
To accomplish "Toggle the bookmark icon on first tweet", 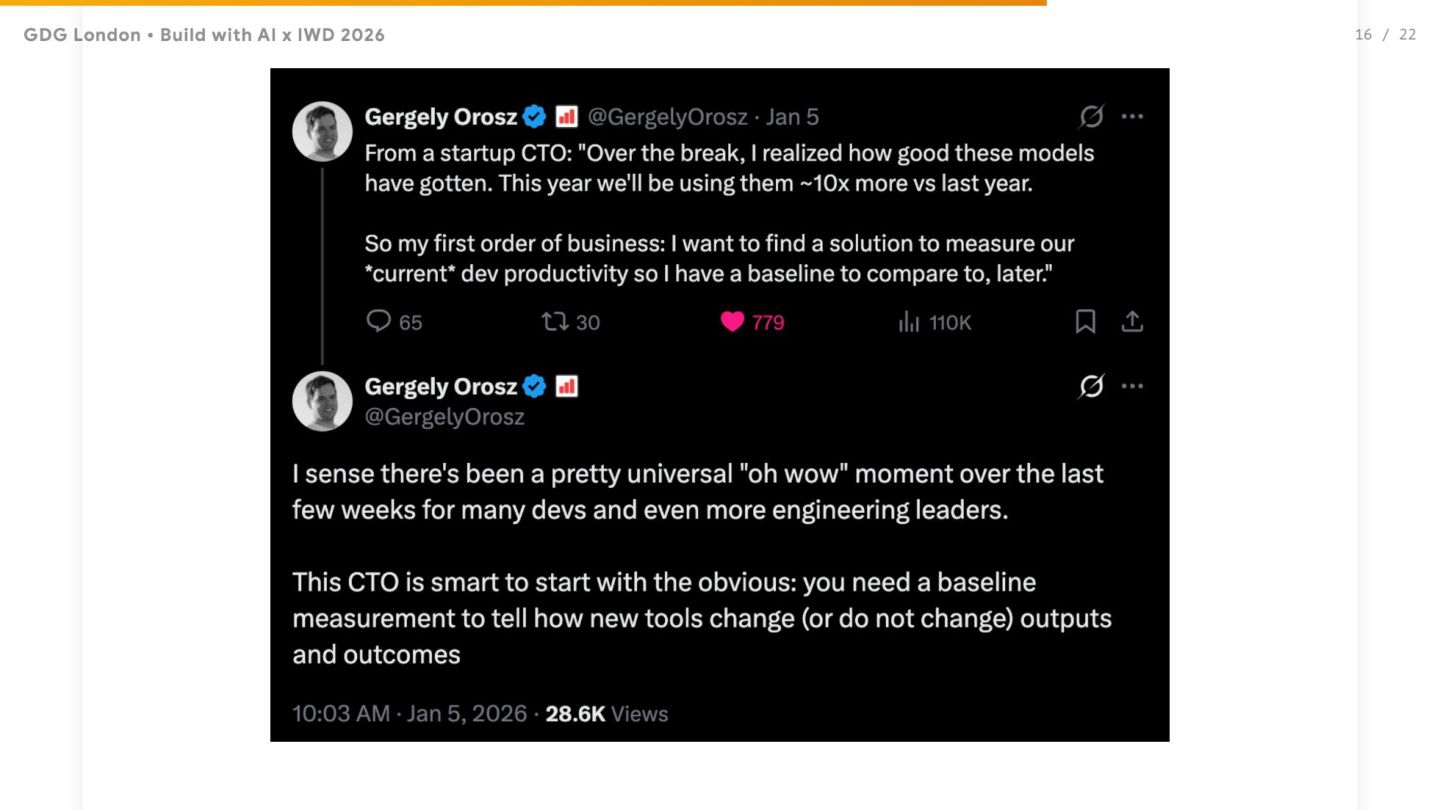I will pyautogui.click(x=1085, y=321).
